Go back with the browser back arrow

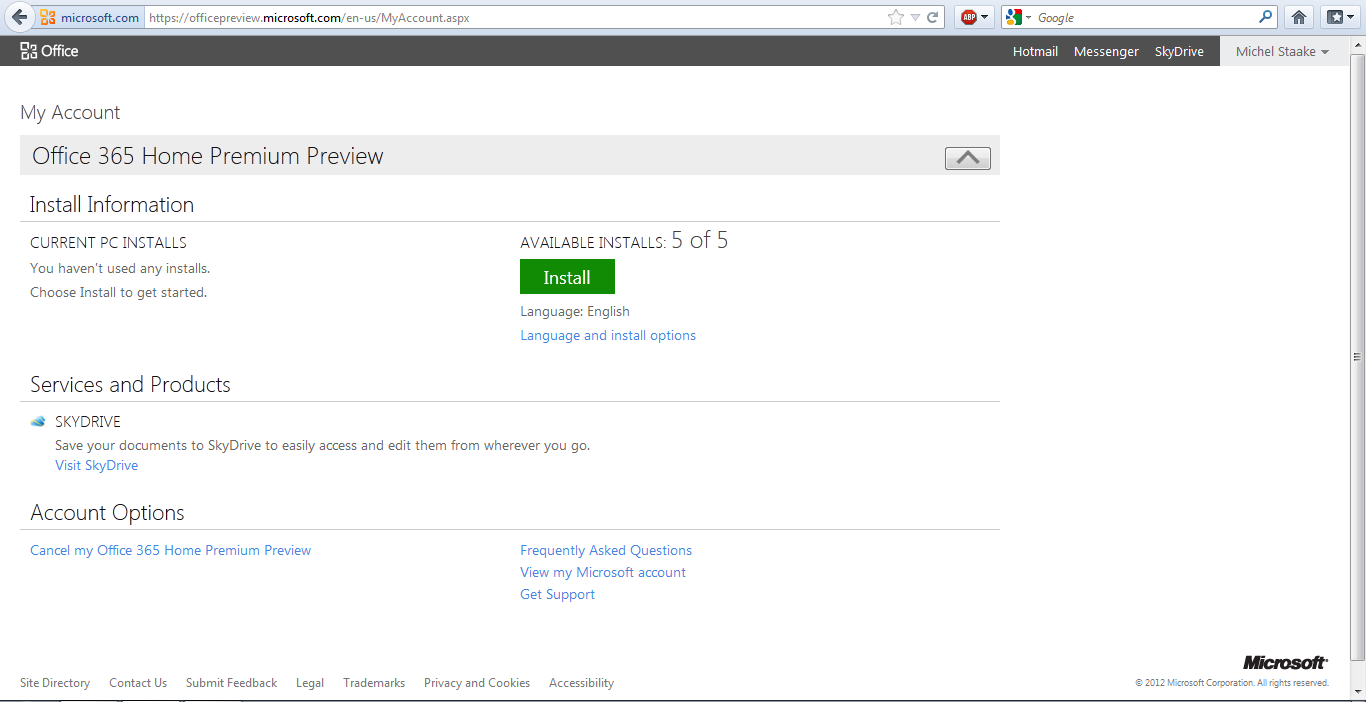[x=20, y=17]
